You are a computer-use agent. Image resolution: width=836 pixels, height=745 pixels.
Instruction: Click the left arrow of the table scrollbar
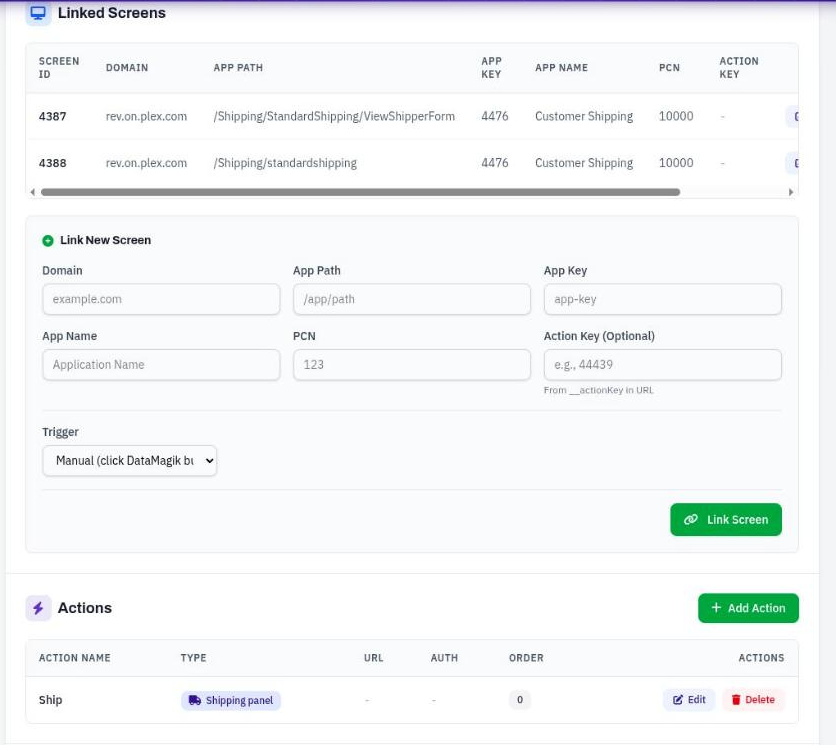pyautogui.click(x=33, y=192)
